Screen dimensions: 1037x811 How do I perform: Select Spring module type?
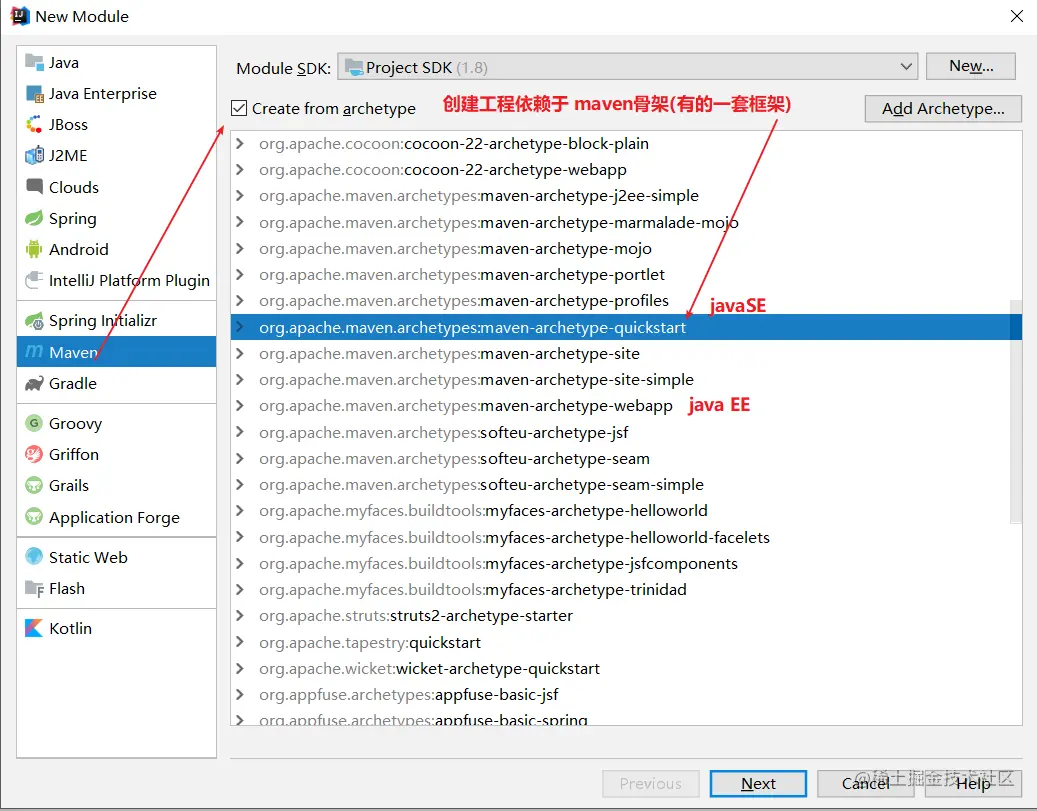pyautogui.click(x=116, y=218)
